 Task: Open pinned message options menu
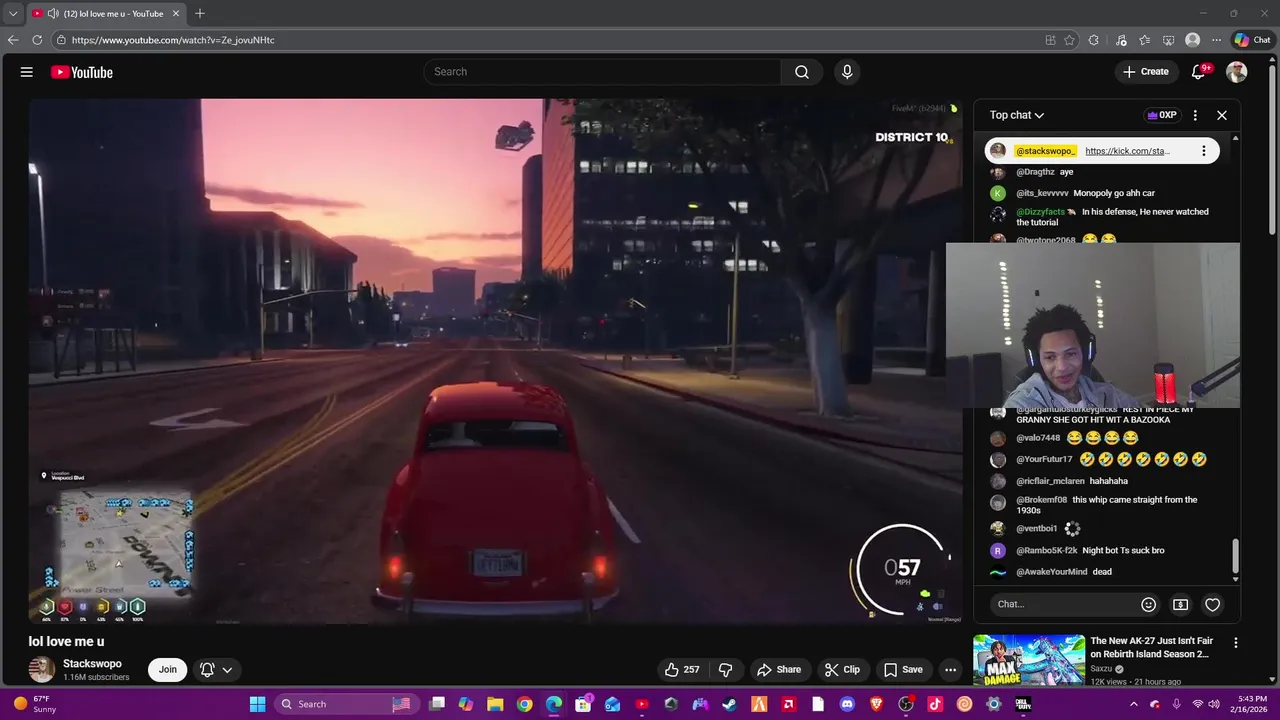pyautogui.click(x=1203, y=151)
